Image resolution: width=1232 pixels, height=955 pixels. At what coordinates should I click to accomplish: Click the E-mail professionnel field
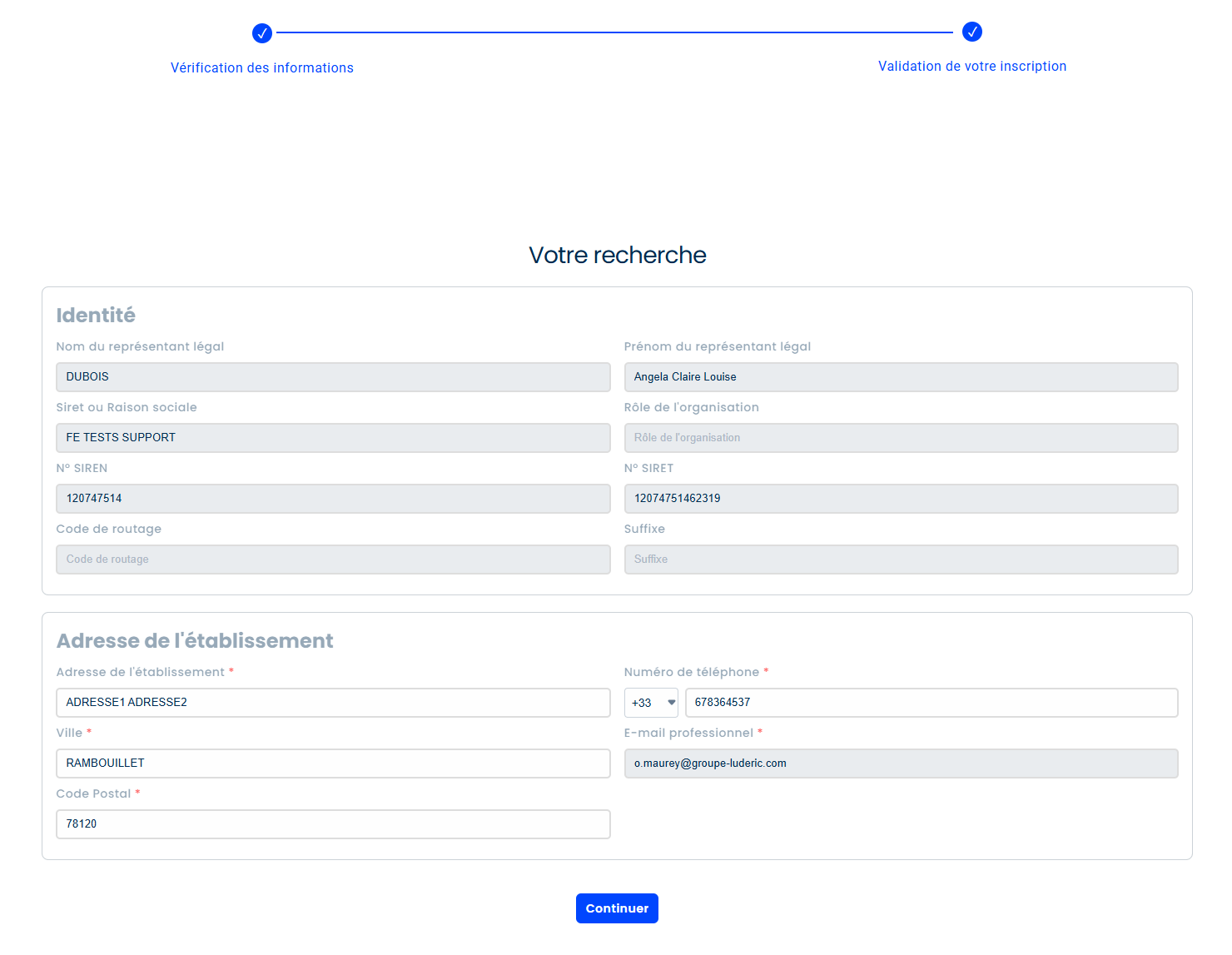(902, 764)
